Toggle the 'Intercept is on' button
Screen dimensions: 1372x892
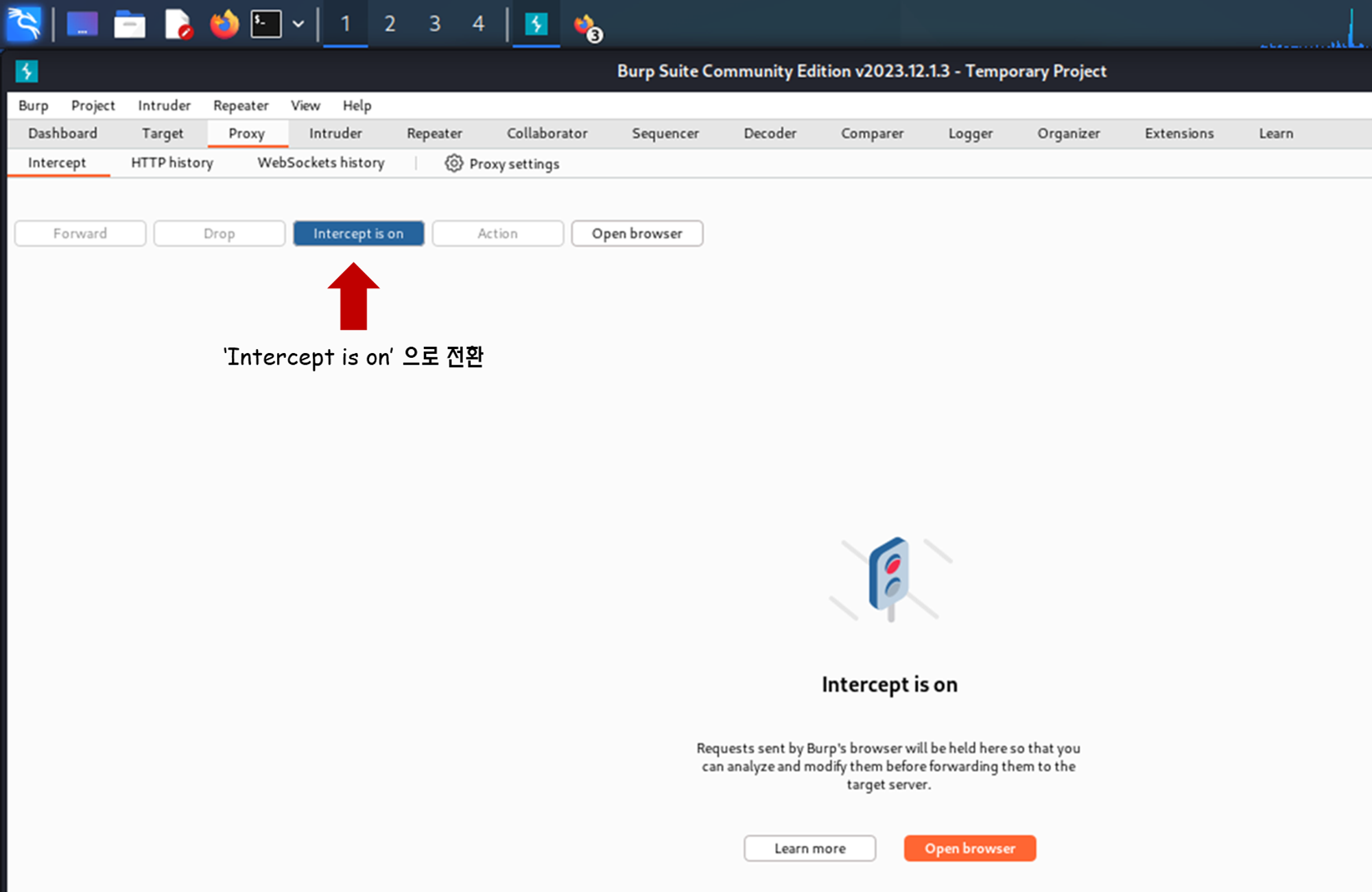point(359,233)
